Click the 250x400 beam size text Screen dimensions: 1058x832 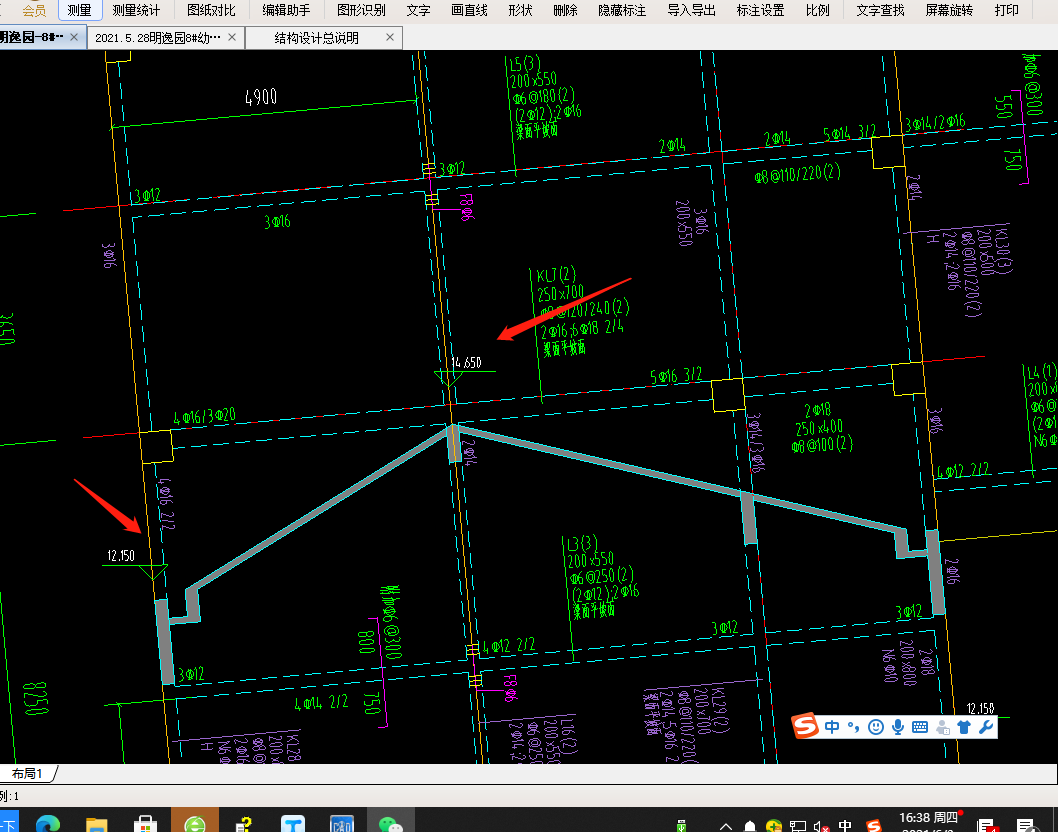[819, 428]
